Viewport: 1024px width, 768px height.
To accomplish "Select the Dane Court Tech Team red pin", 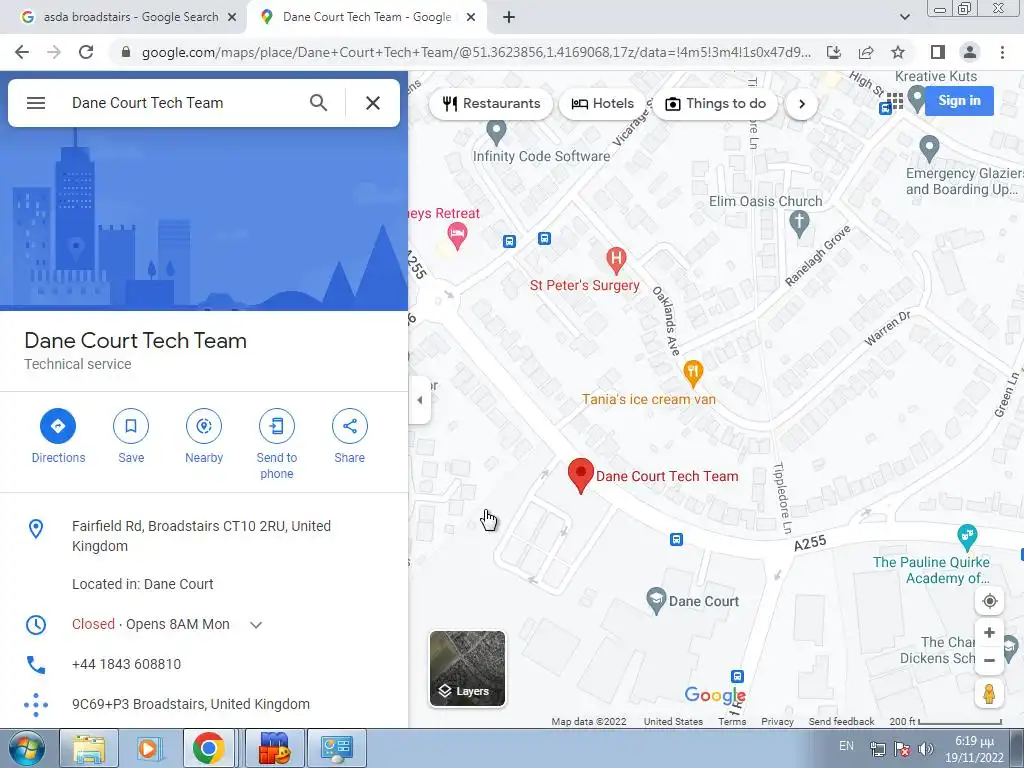I will (x=581, y=475).
